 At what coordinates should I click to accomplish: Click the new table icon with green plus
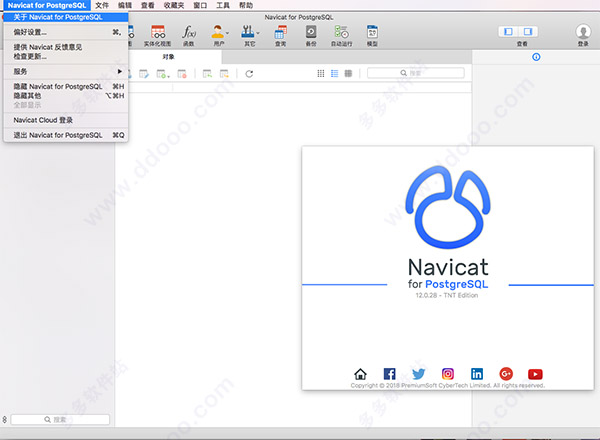(161, 74)
